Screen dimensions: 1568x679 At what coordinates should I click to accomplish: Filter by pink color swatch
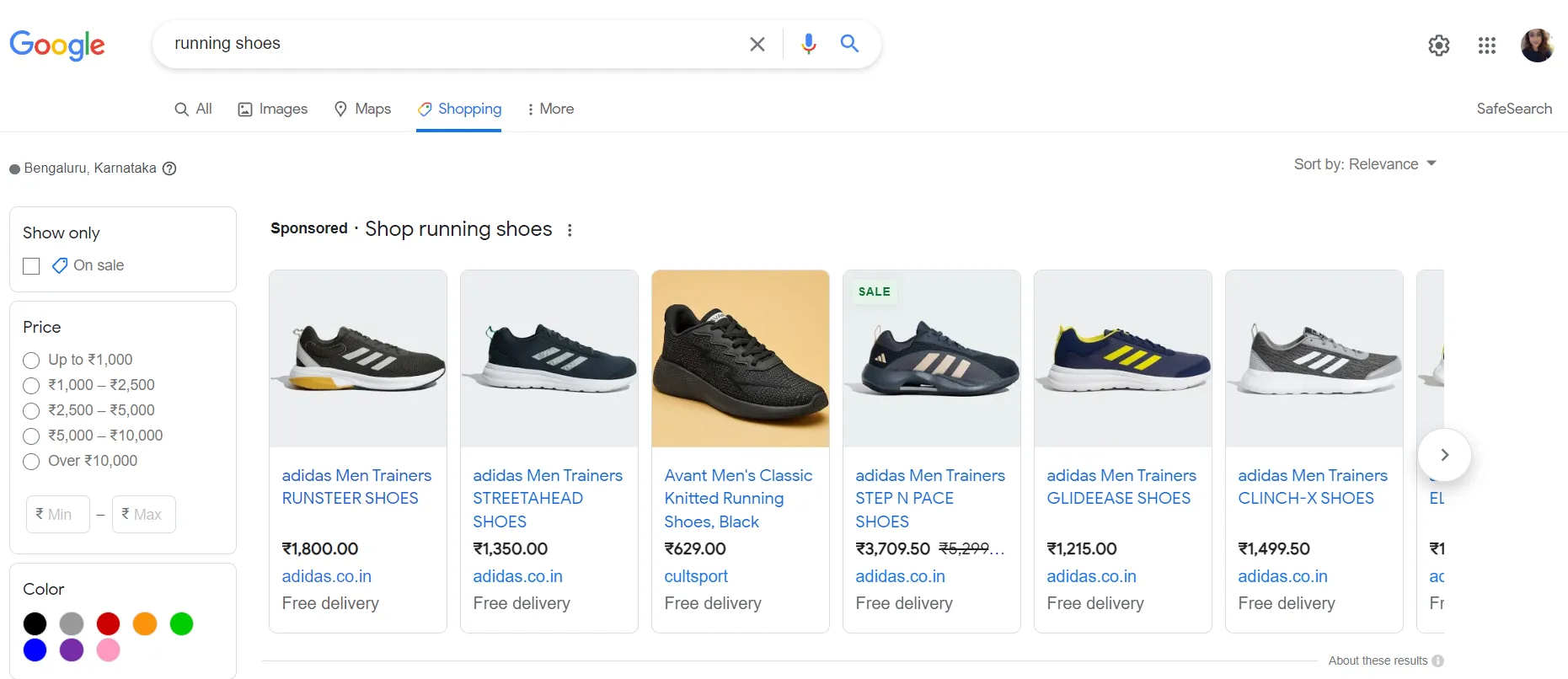(x=109, y=650)
